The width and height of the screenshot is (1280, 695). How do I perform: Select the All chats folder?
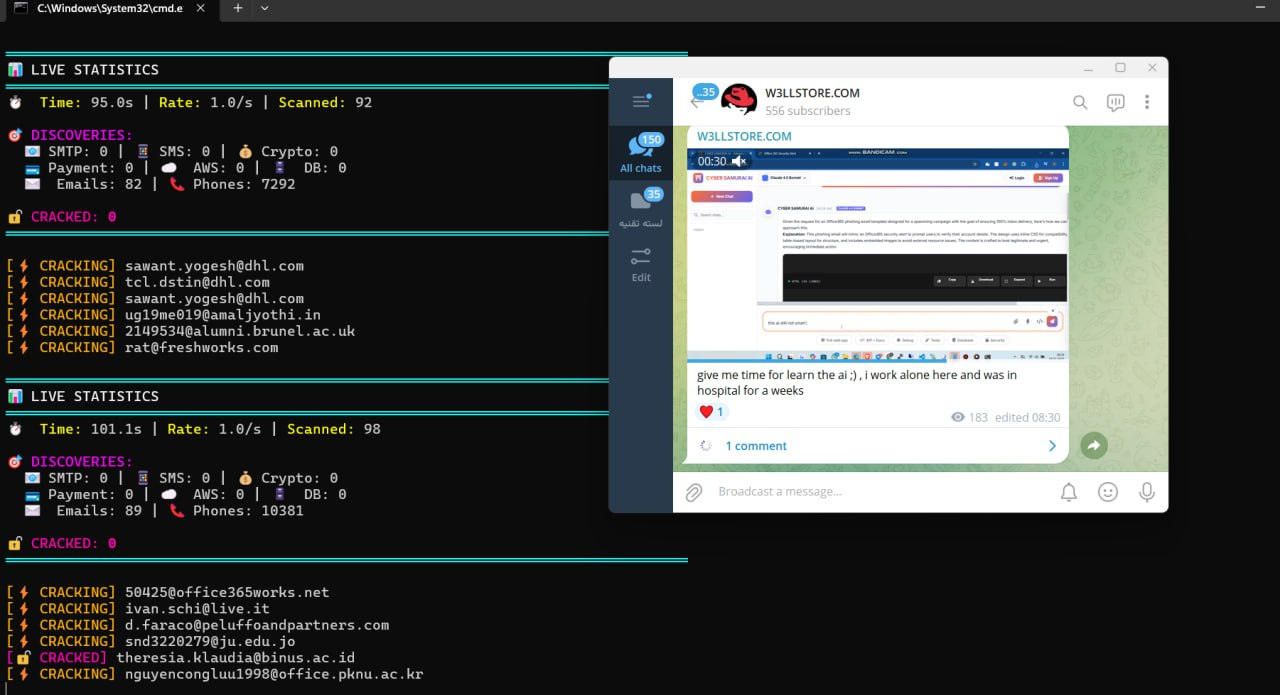641,153
